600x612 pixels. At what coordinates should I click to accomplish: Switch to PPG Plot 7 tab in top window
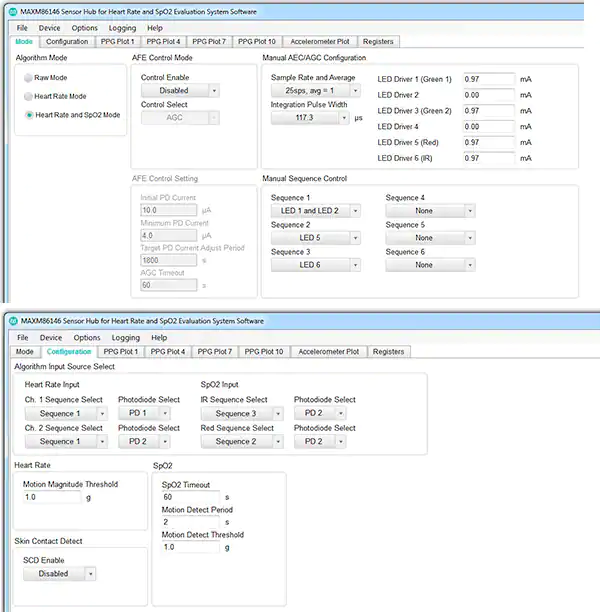[x=209, y=41]
